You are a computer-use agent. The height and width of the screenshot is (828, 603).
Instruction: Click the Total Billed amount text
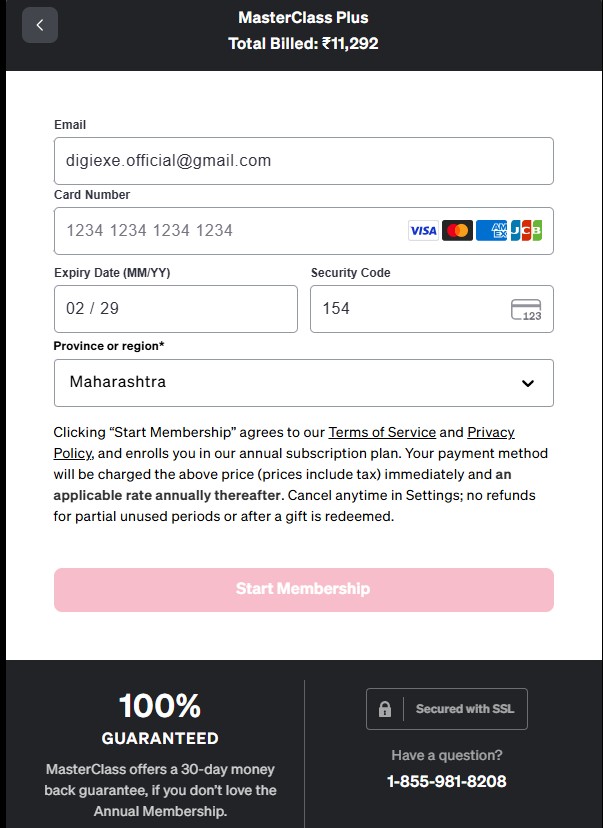pos(302,44)
